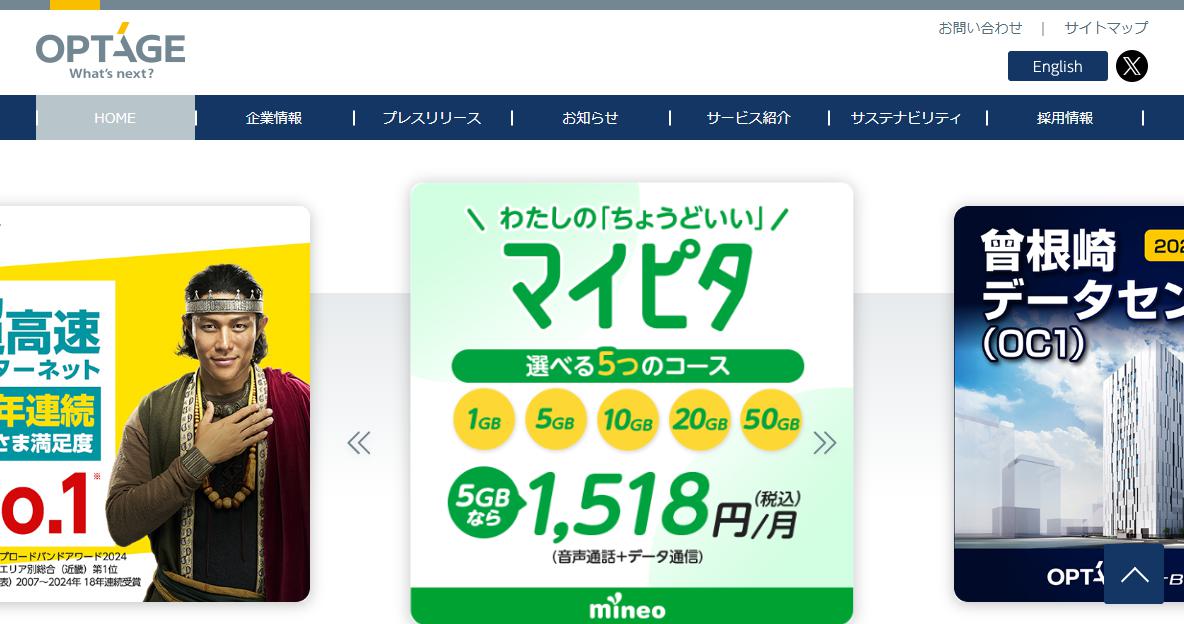The width and height of the screenshot is (1184, 624).
Task: Select the HOME navigation tab
Action: [116, 118]
